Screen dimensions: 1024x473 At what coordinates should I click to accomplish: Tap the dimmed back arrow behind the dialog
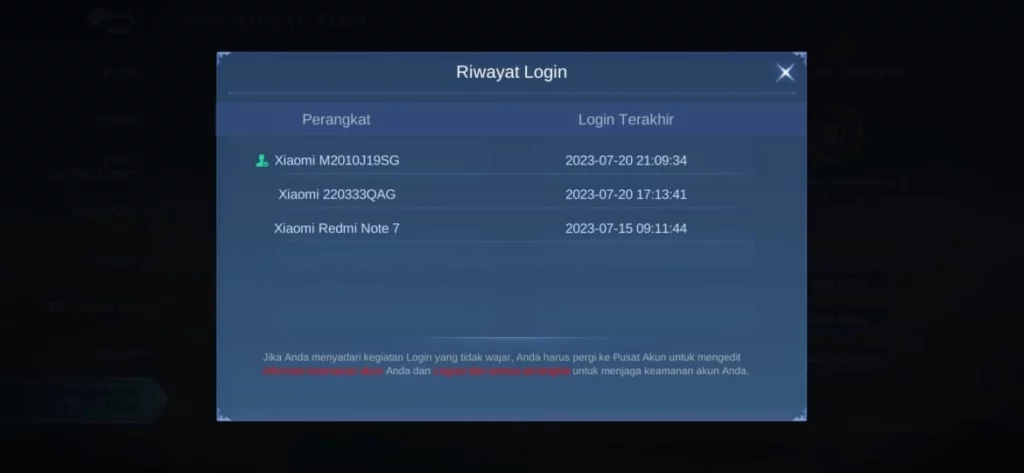pos(112,20)
